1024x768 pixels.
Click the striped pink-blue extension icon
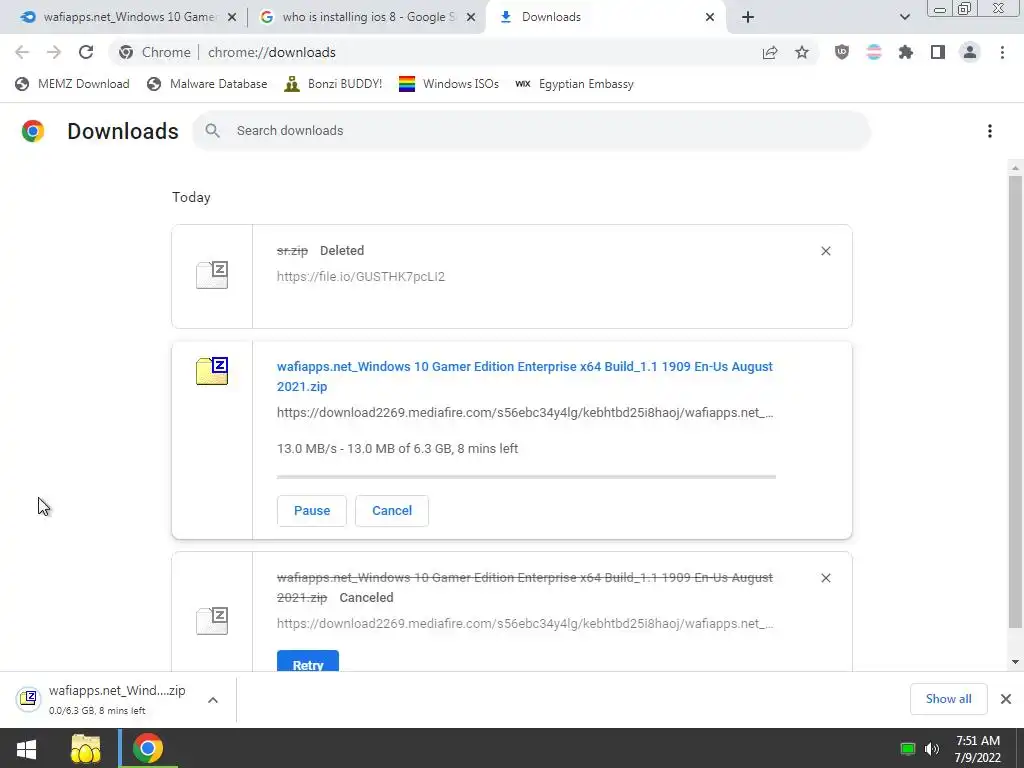click(x=874, y=52)
